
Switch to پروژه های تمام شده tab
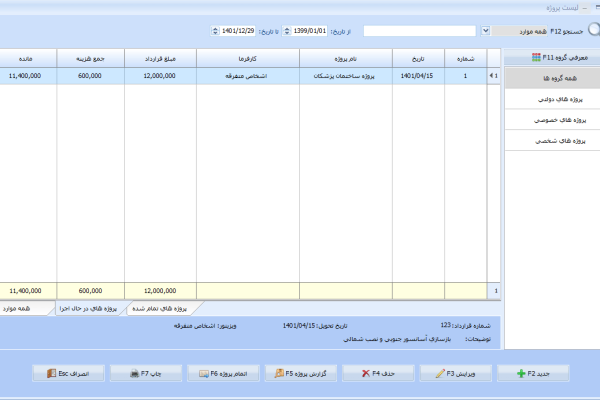160,309
